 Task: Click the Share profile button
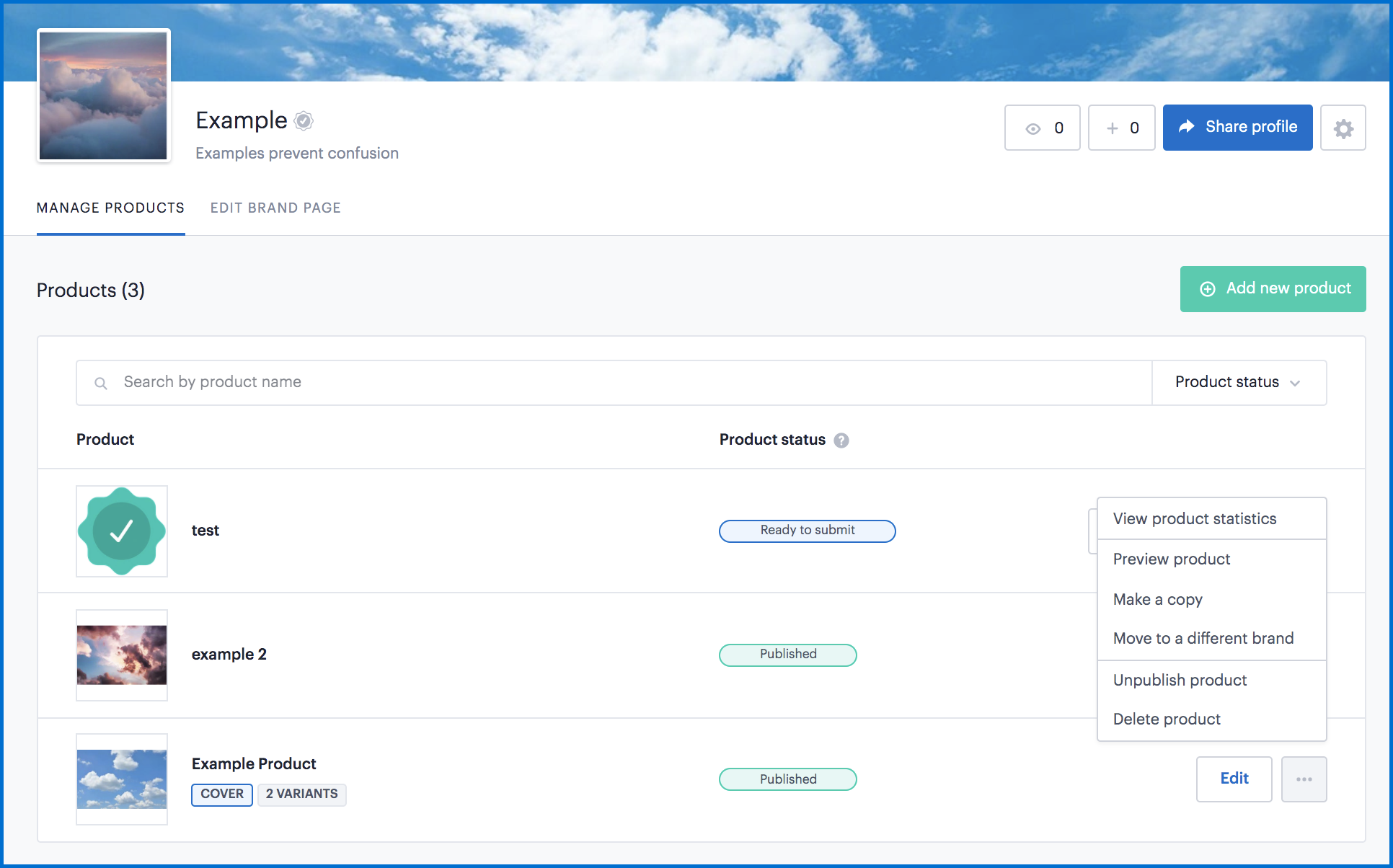(1237, 128)
